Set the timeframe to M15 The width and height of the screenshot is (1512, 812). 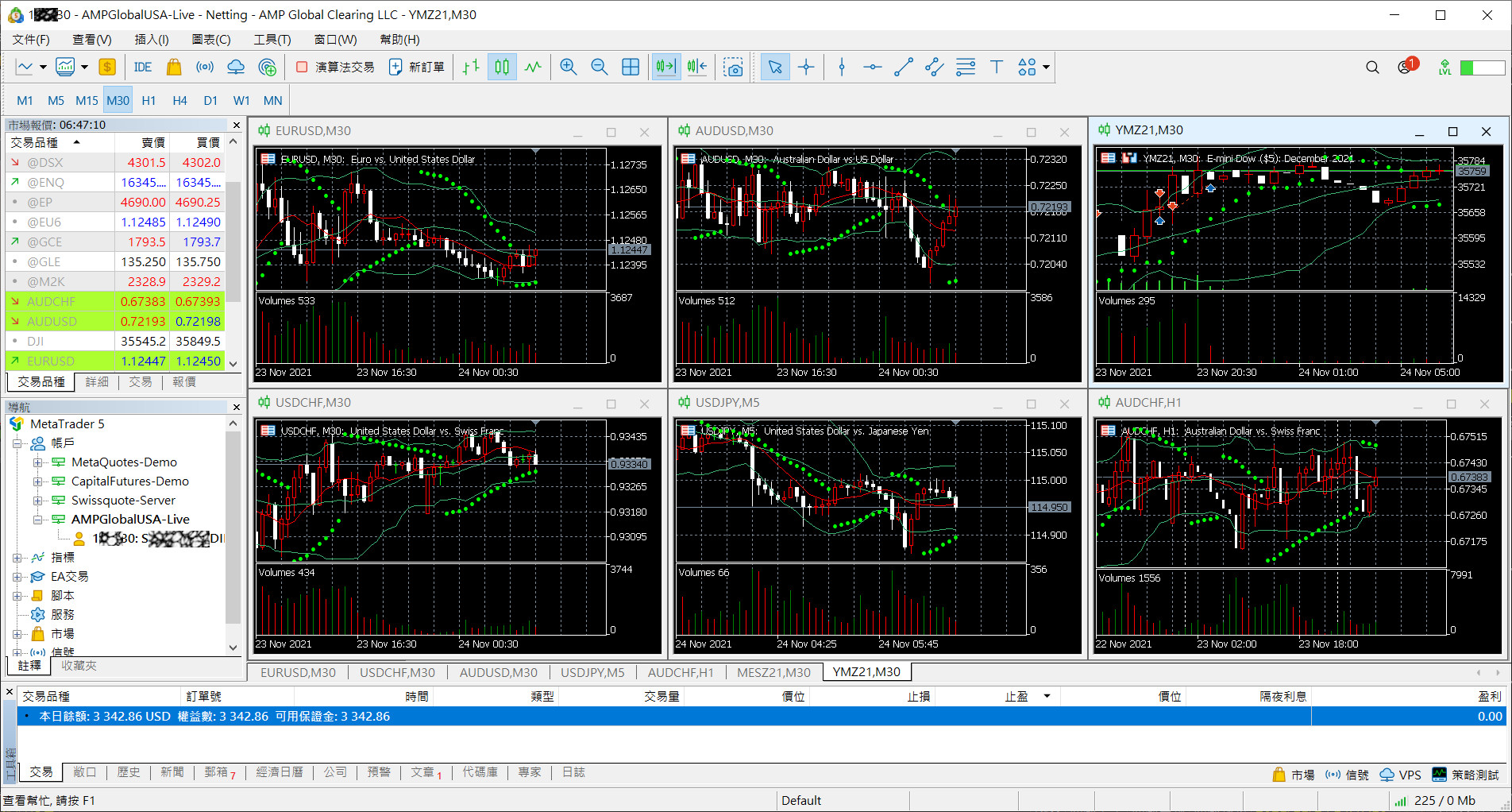(x=87, y=101)
